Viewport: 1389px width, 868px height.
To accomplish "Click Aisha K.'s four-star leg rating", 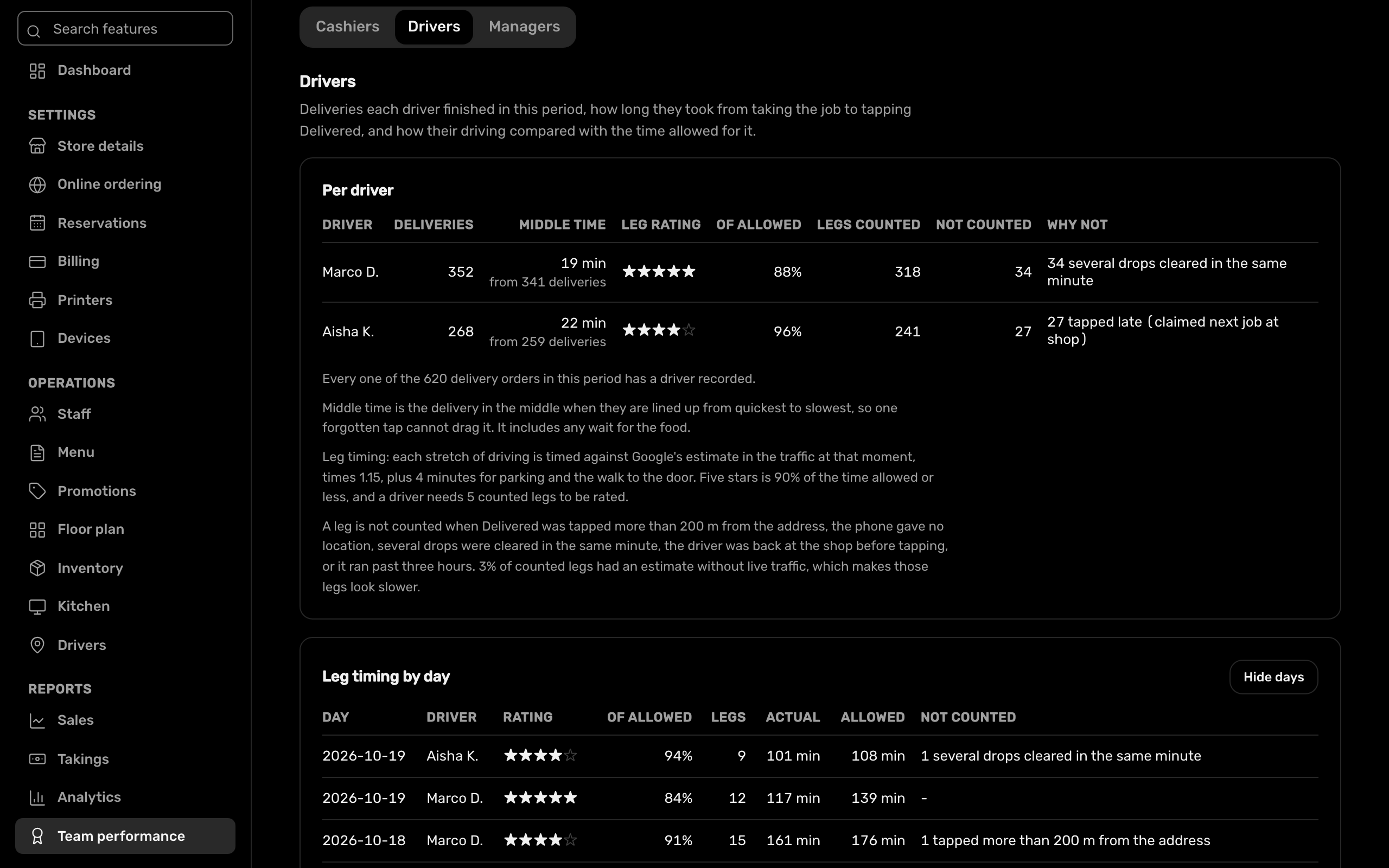I will coord(659,331).
